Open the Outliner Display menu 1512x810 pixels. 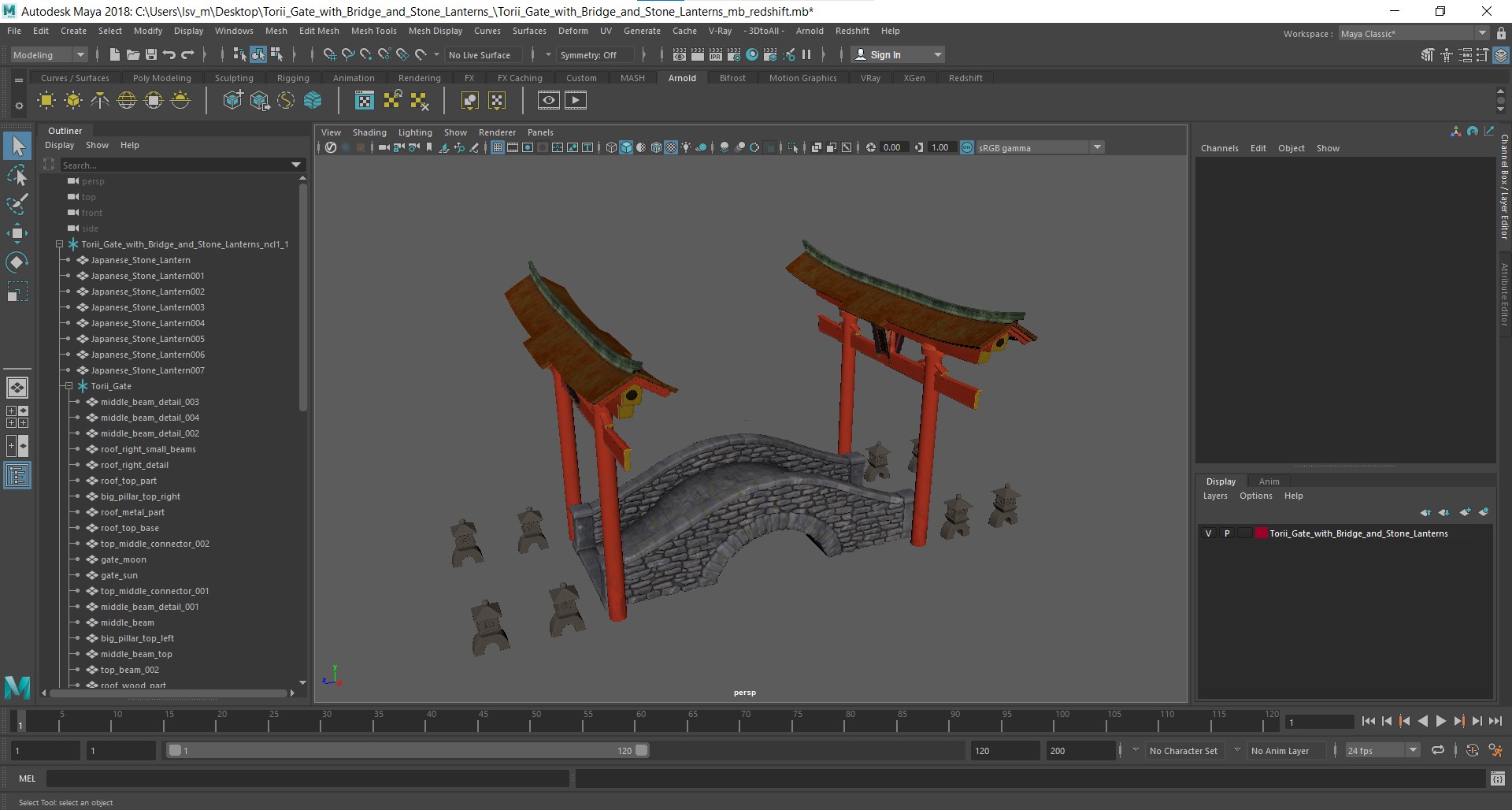point(59,145)
